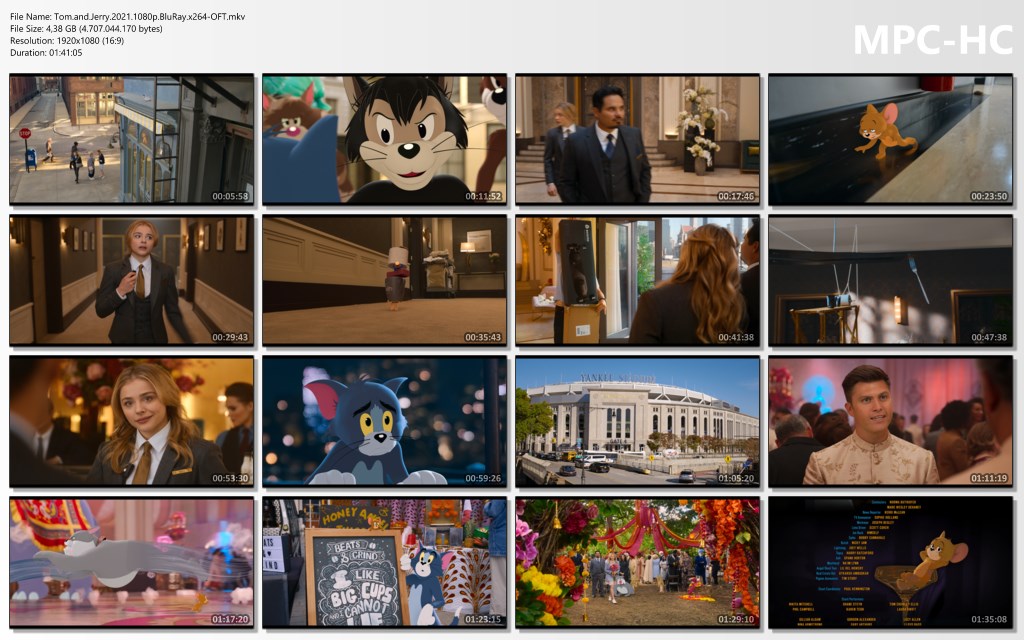Select the black cat thumbnail at 00:11:52
The image size is (1024, 640).
384,140
